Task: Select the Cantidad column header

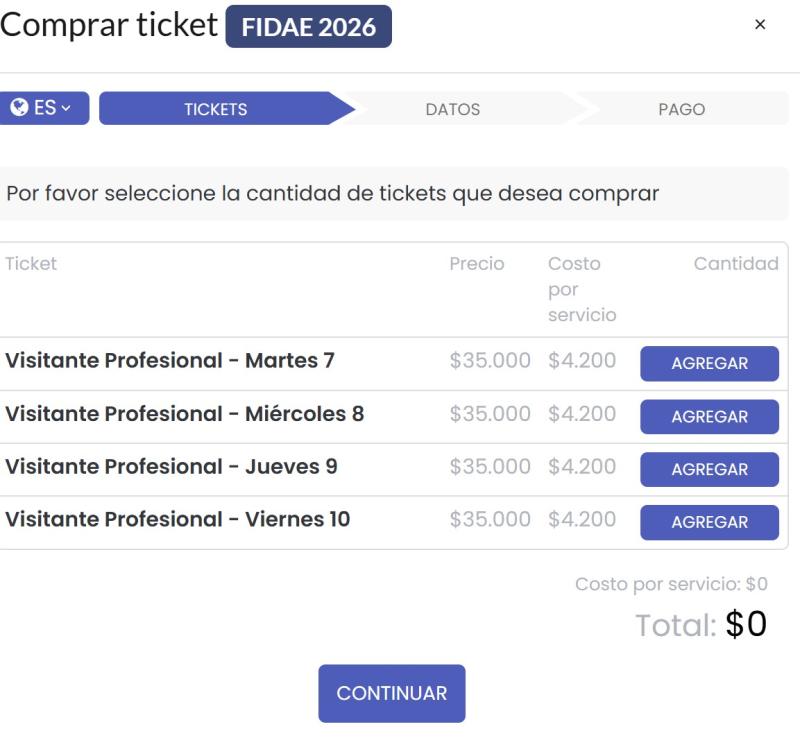Action: tap(737, 263)
